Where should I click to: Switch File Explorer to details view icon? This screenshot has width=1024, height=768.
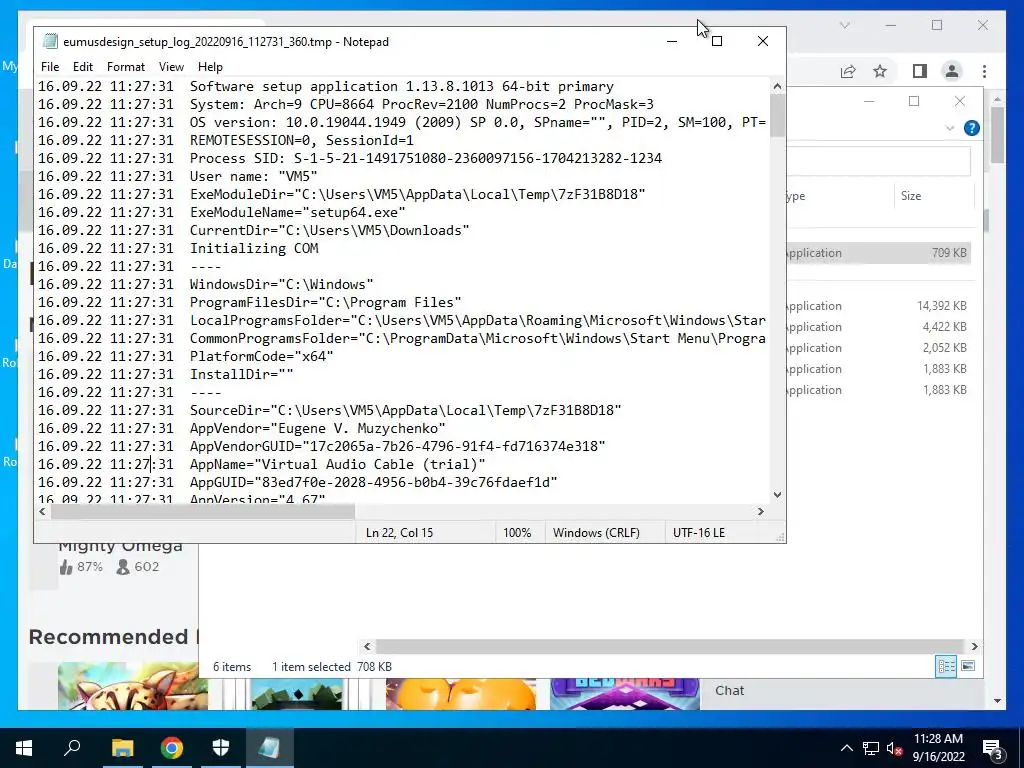pyautogui.click(x=946, y=666)
